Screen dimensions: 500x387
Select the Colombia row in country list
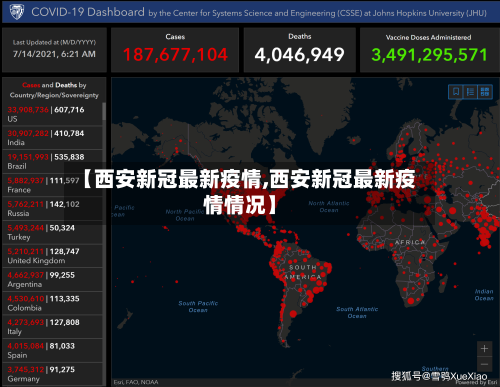coord(52,303)
